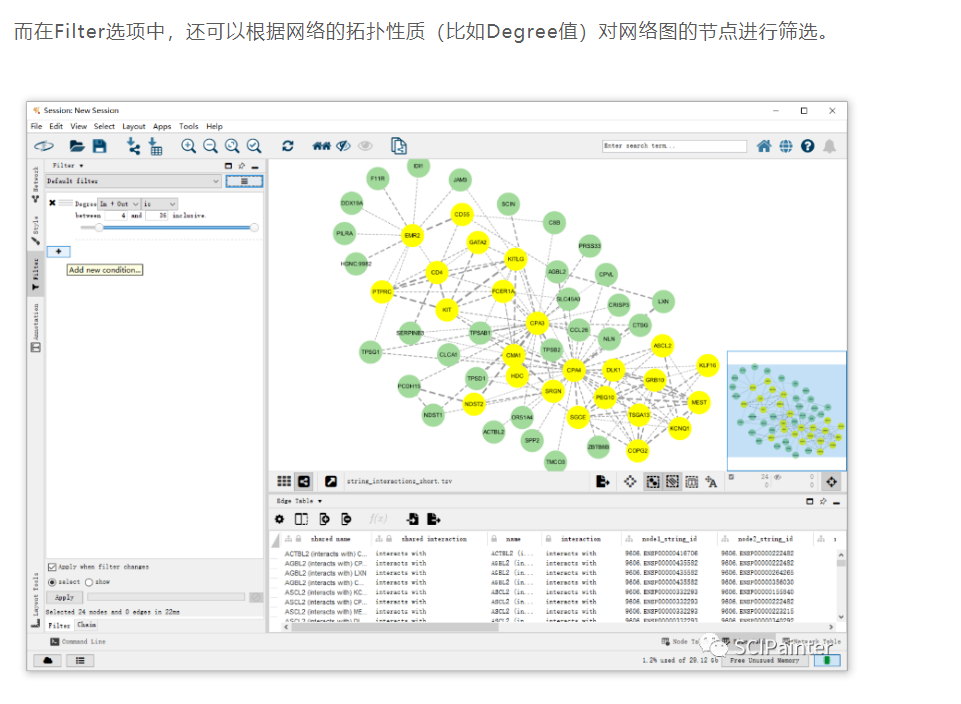Hide selected nodes and edges icon
This screenshot has height=704, width=961.
click(x=344, y=146)
